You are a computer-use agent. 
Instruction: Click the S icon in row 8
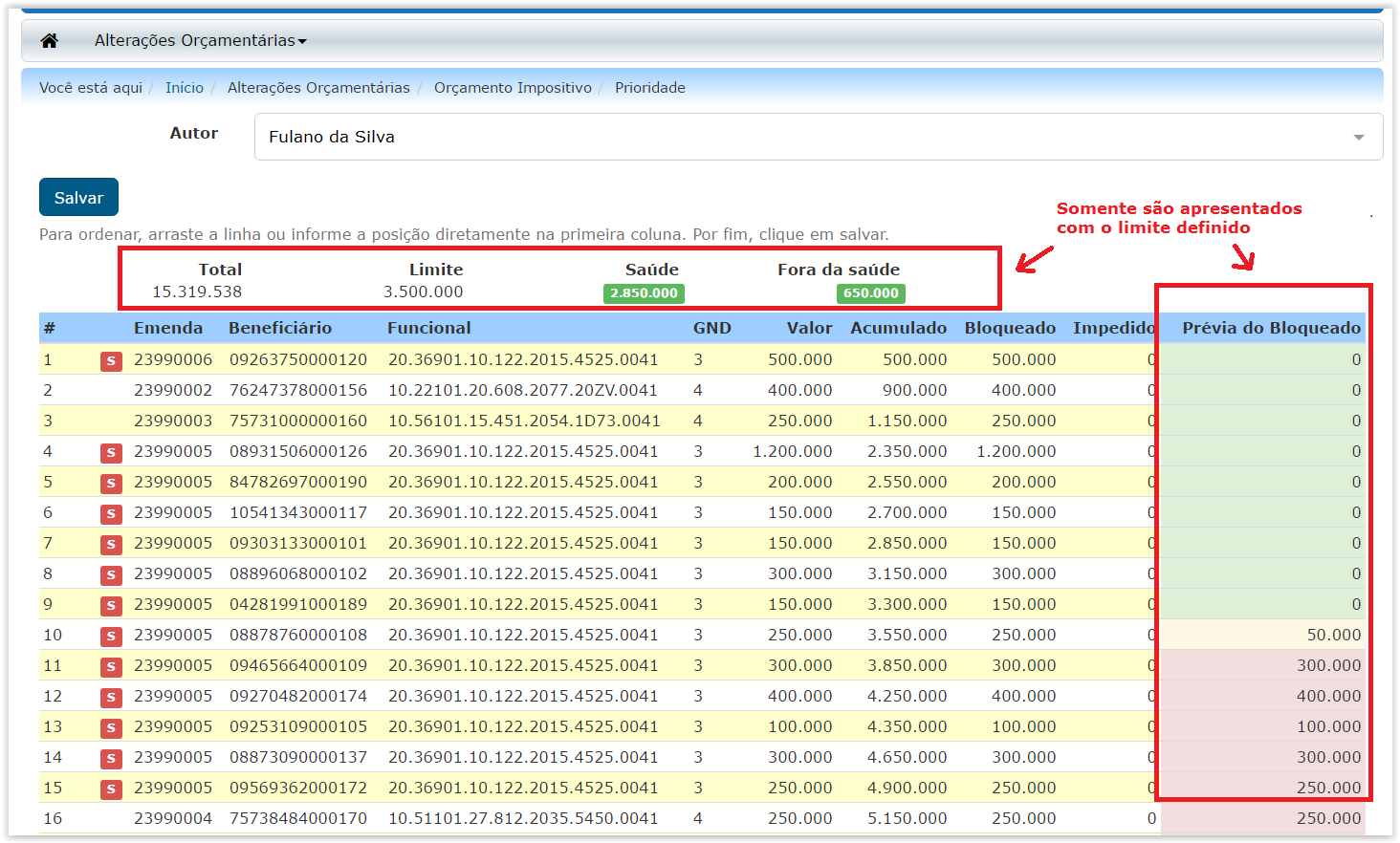[111, 575]
